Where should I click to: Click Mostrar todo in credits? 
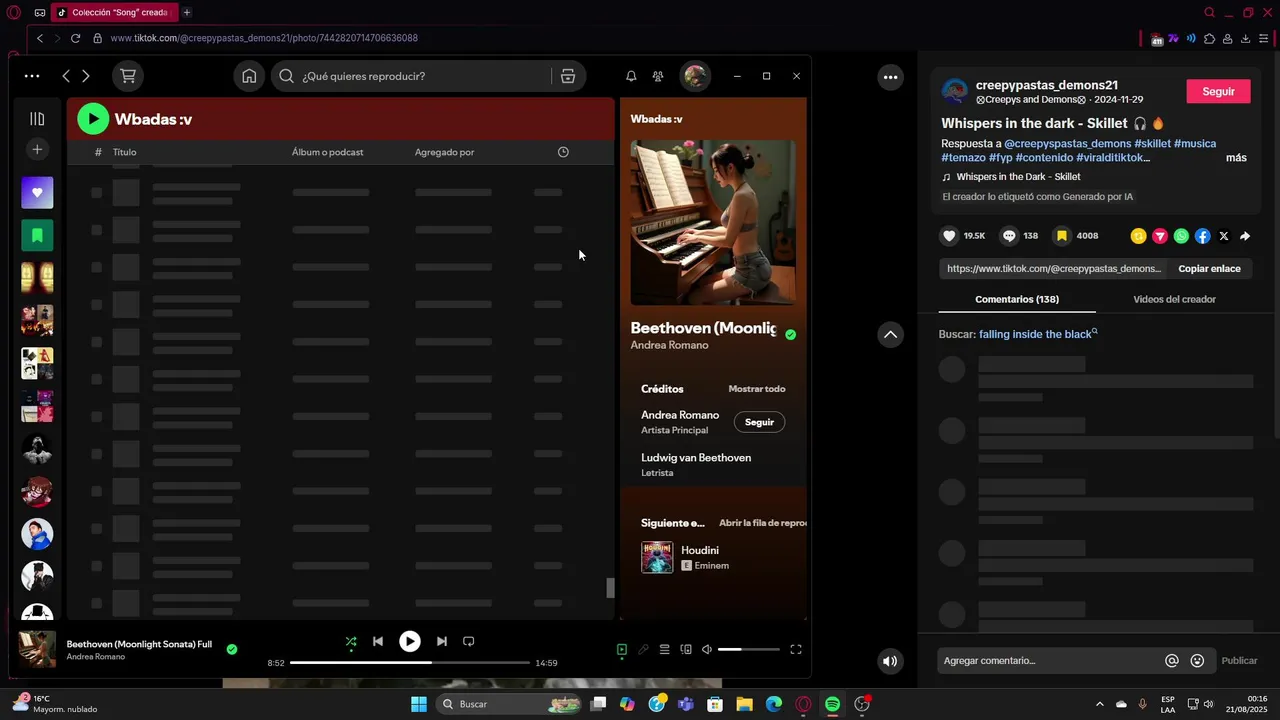(x=757, y=389)
